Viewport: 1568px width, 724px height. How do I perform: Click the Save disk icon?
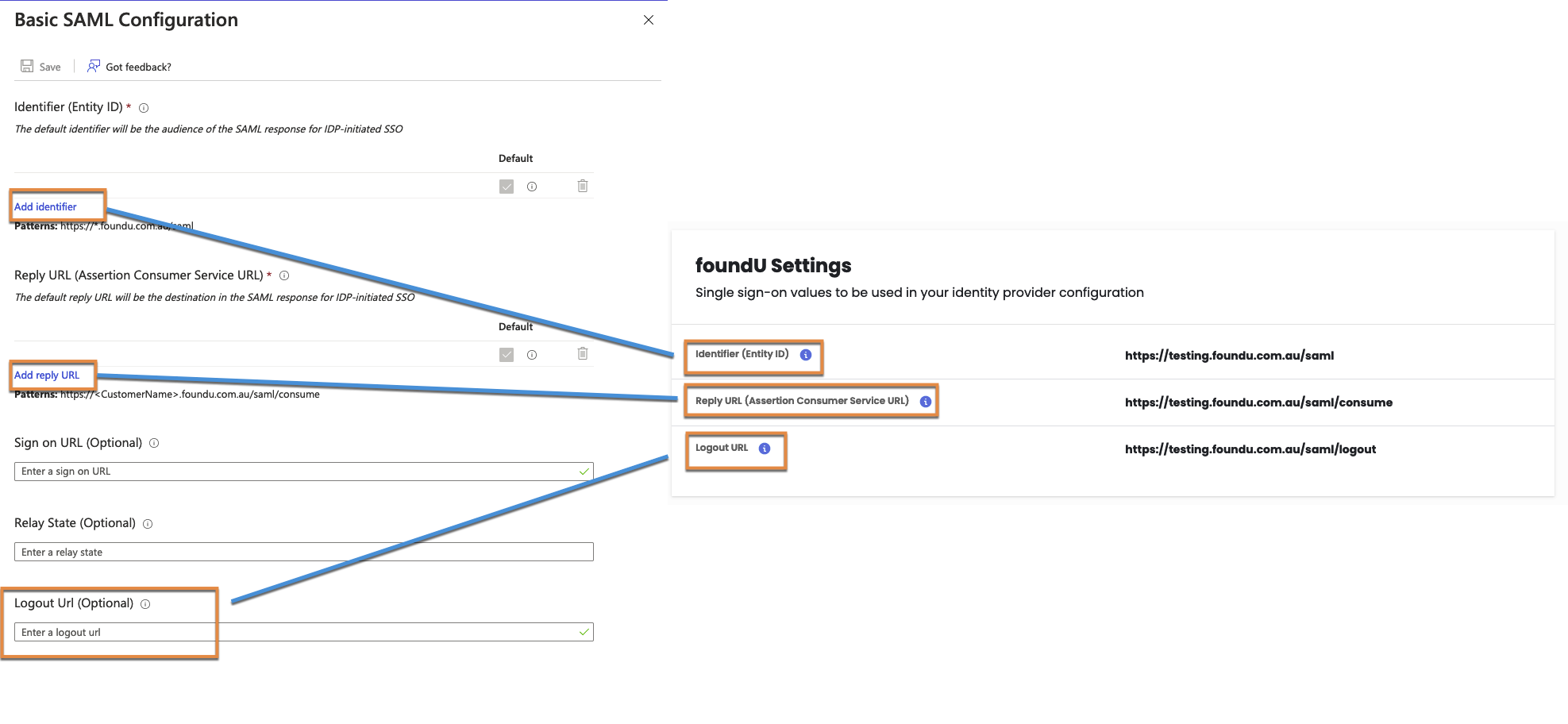pos(27,67)
